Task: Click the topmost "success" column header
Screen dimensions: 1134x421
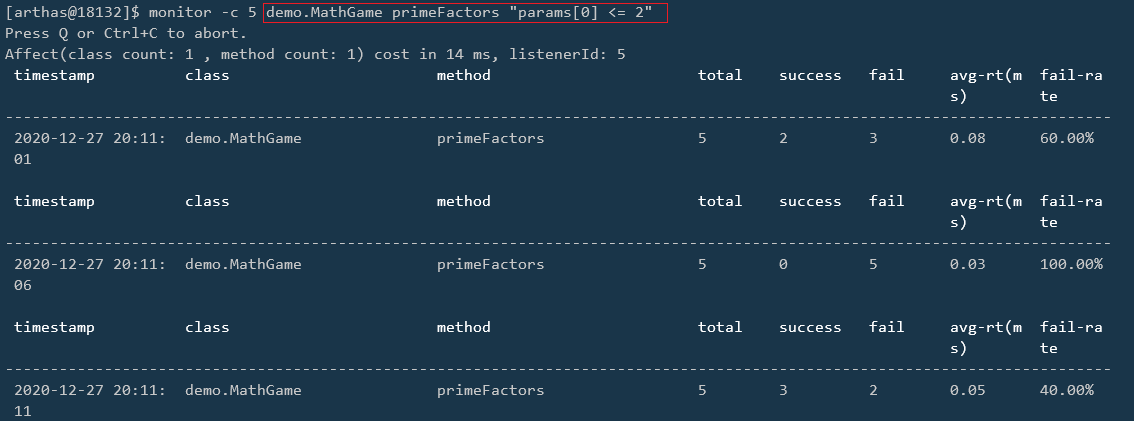Action: point(810,75)
